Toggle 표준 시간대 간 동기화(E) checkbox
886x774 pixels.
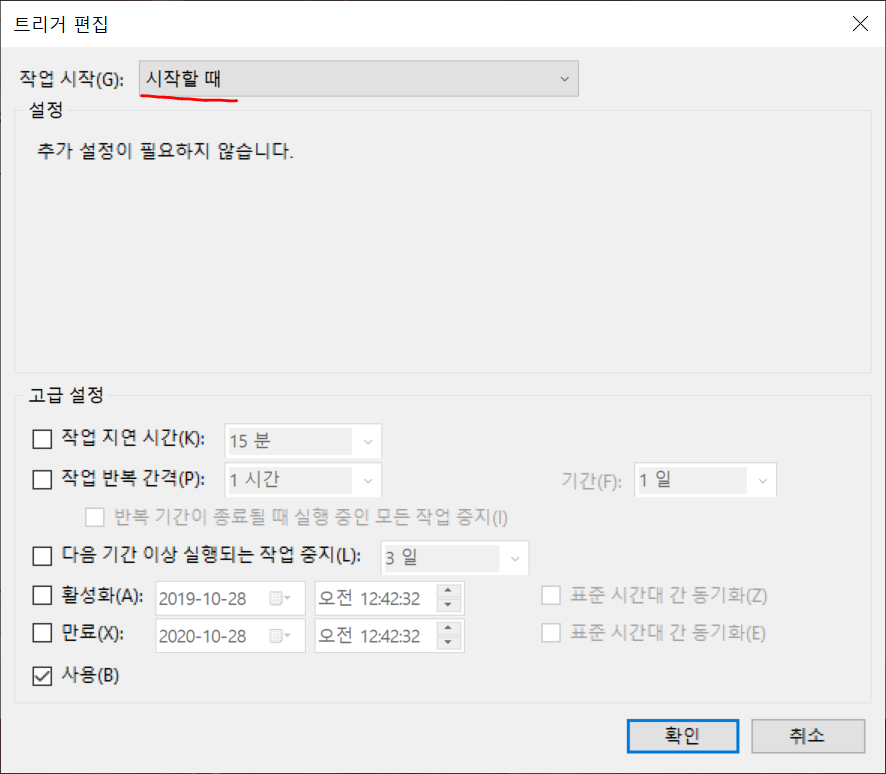[551, 633]
